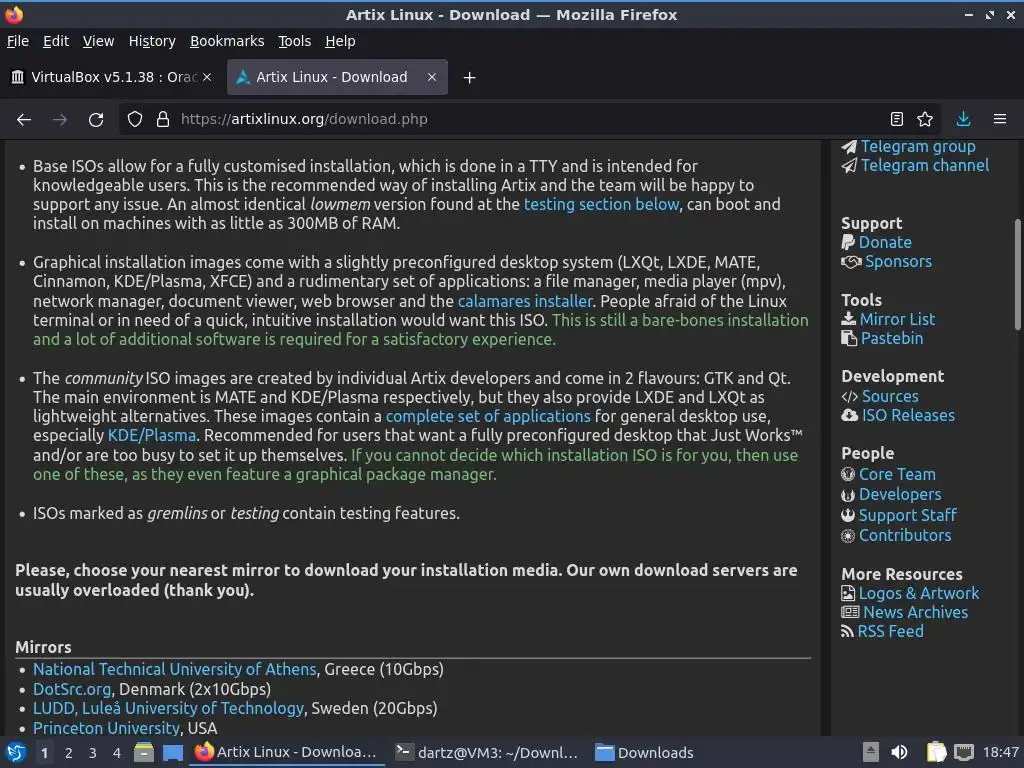
Task: Open the Help menu
Action: [x=340, y=41]
